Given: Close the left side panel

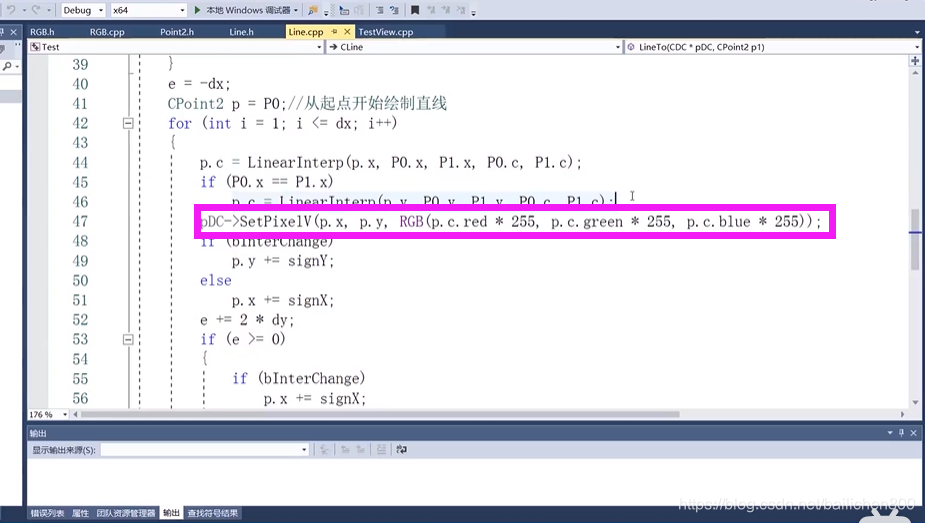Looking at the screenshot, I should (13, 32).
